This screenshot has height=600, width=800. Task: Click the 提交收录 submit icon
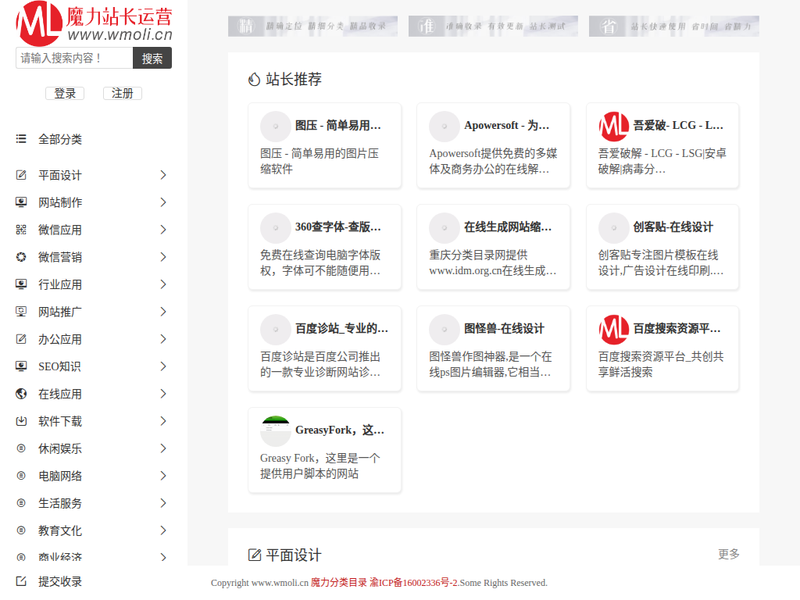tap(21, 581)
